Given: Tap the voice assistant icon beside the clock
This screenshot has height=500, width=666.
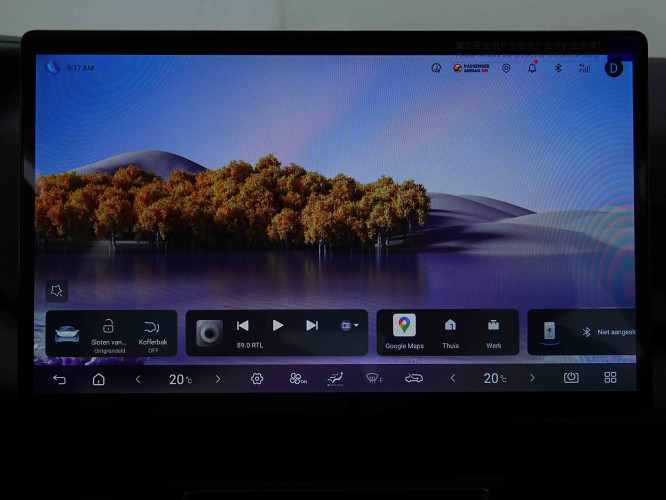Looking at the screenshot, I should (x=53, y=67).
